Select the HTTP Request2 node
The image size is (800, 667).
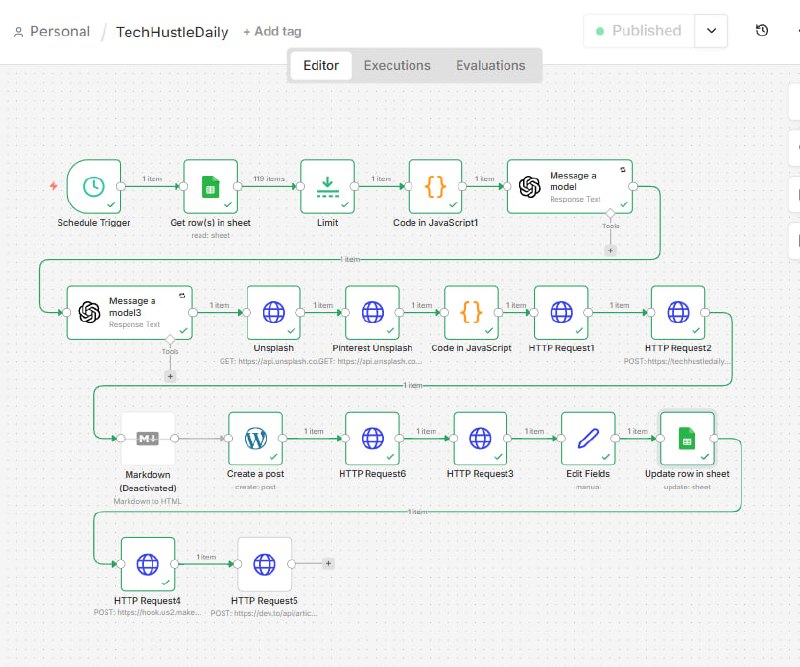point(678,312)
